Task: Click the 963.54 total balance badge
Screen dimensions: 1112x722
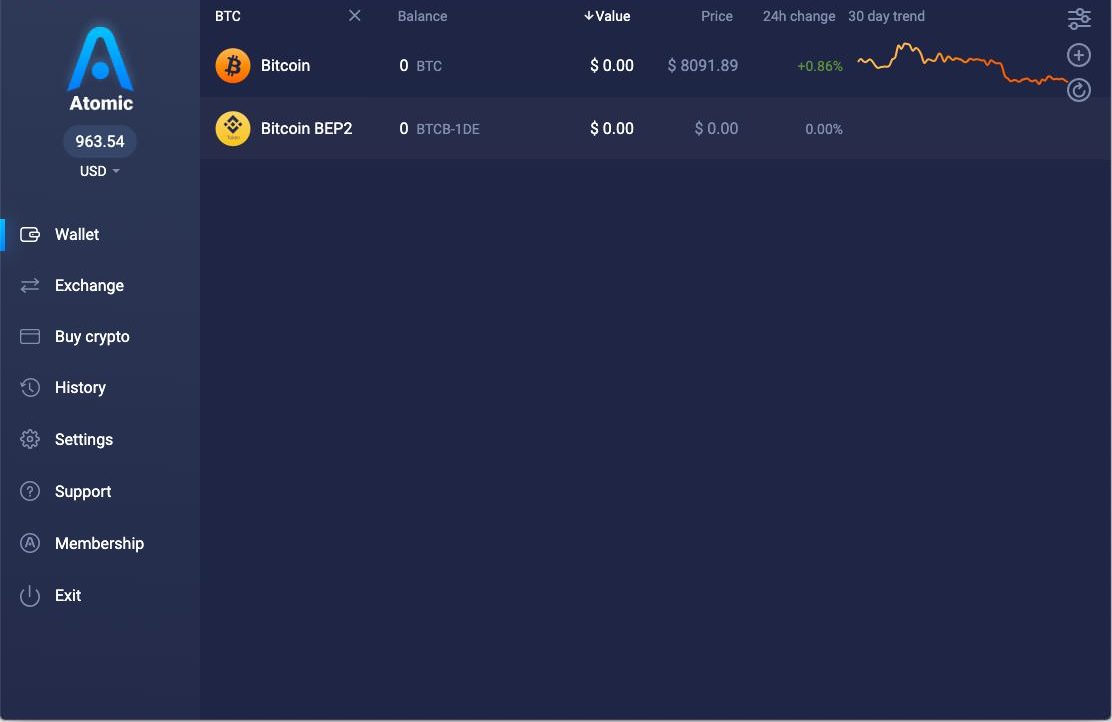Action: pos(100,141)
